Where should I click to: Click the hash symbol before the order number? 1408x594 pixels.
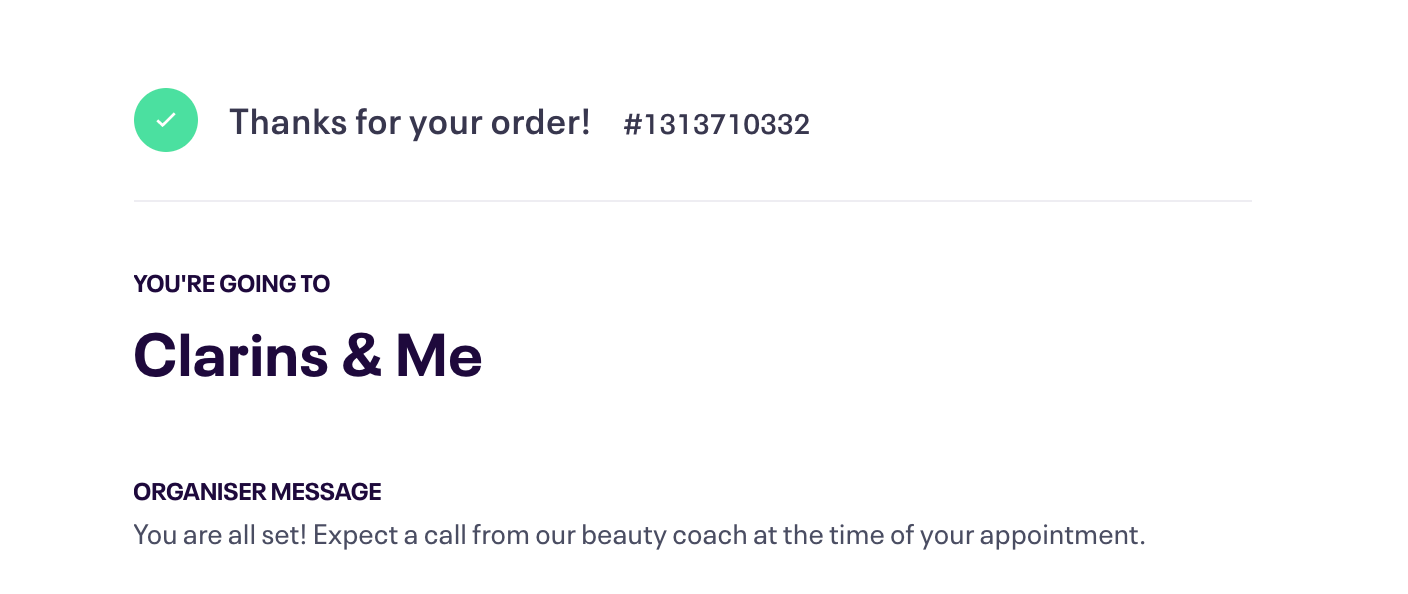(632, 124)
